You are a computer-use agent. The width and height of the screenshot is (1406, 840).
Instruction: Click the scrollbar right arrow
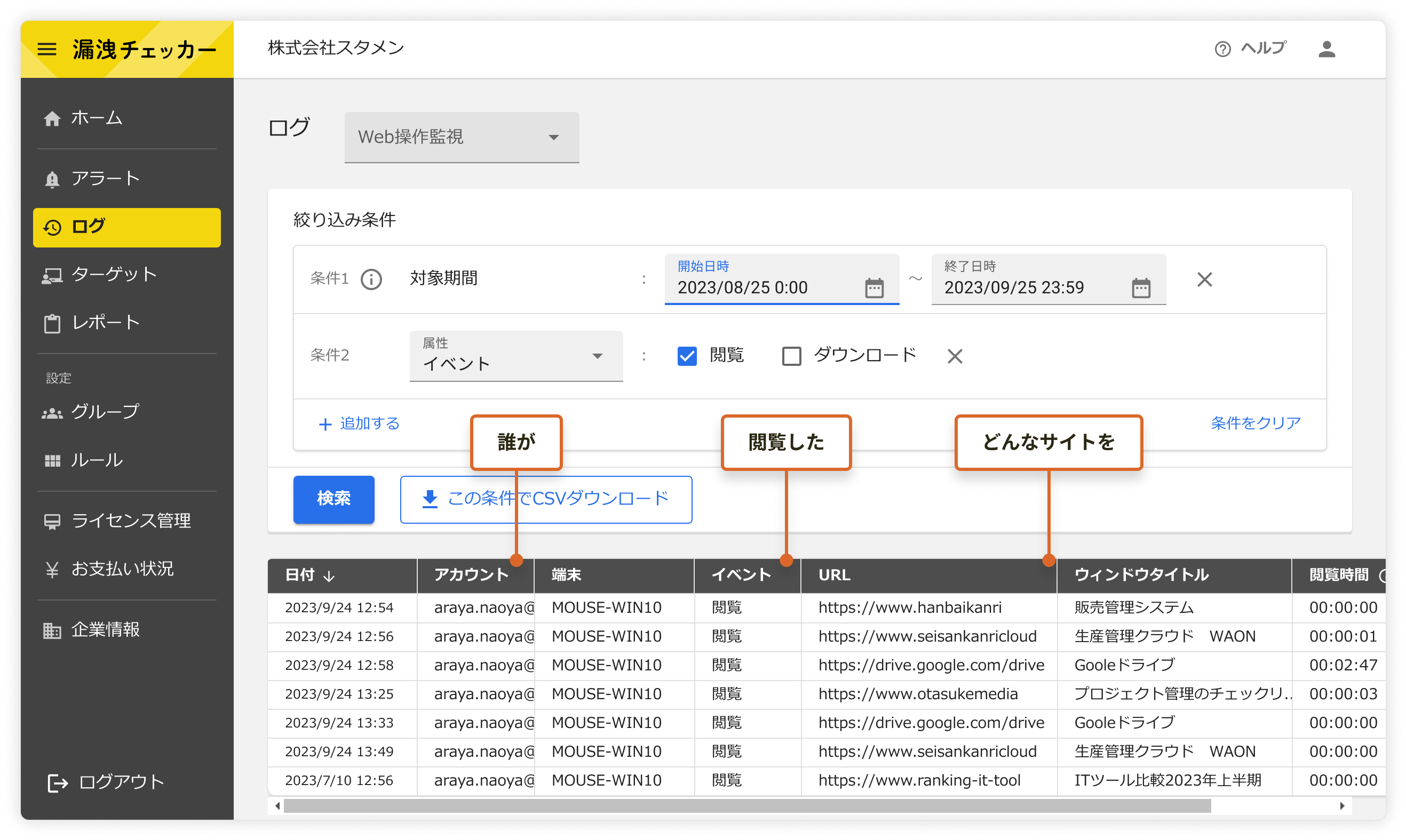[x=1341, y=806]
